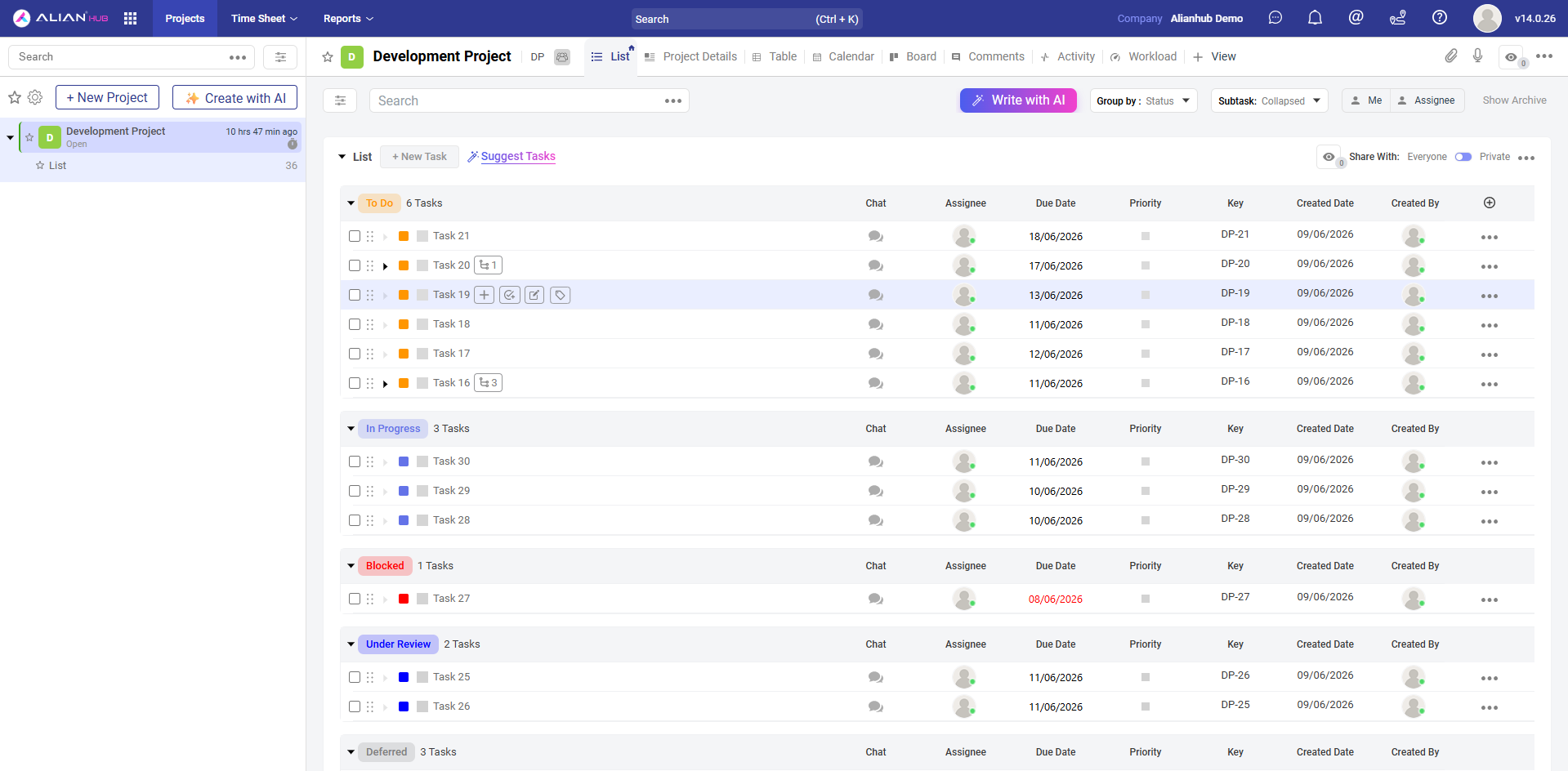Select the Task 17 checkbox
The height and width of the screenshot is (771, 1568).
(355, 354)
